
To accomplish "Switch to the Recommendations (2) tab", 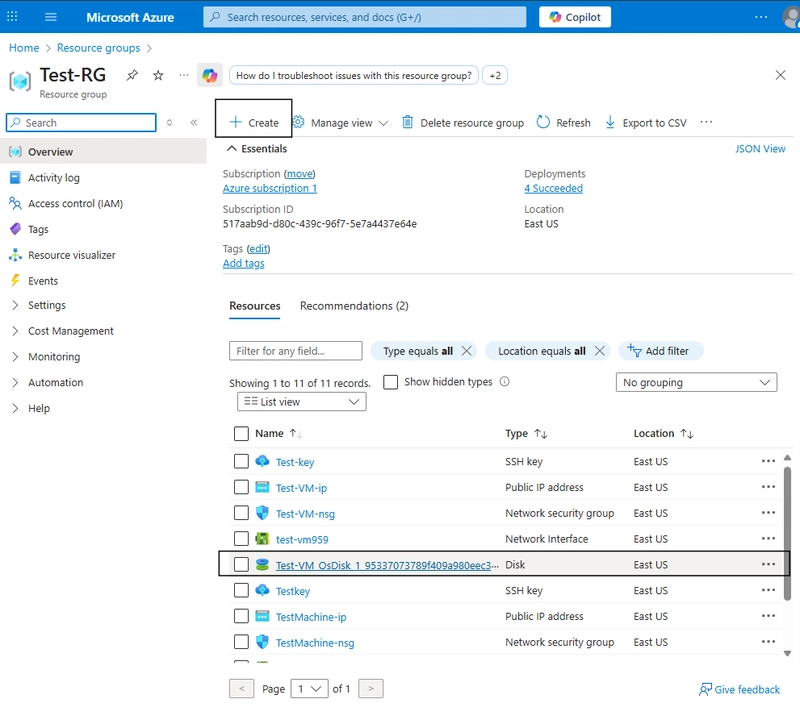I will pos(354,306).
